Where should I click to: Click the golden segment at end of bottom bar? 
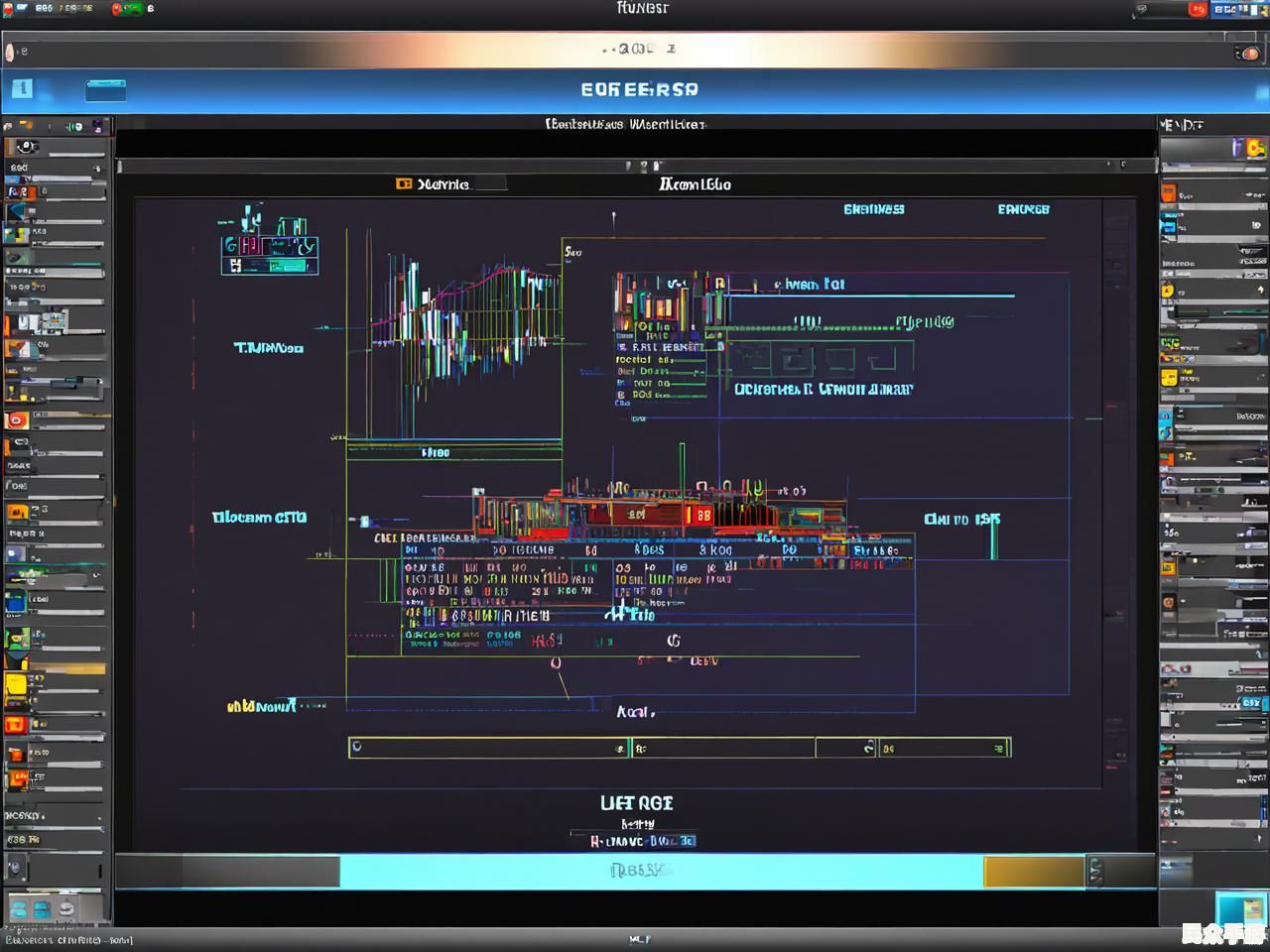(x=1033, y=872)
